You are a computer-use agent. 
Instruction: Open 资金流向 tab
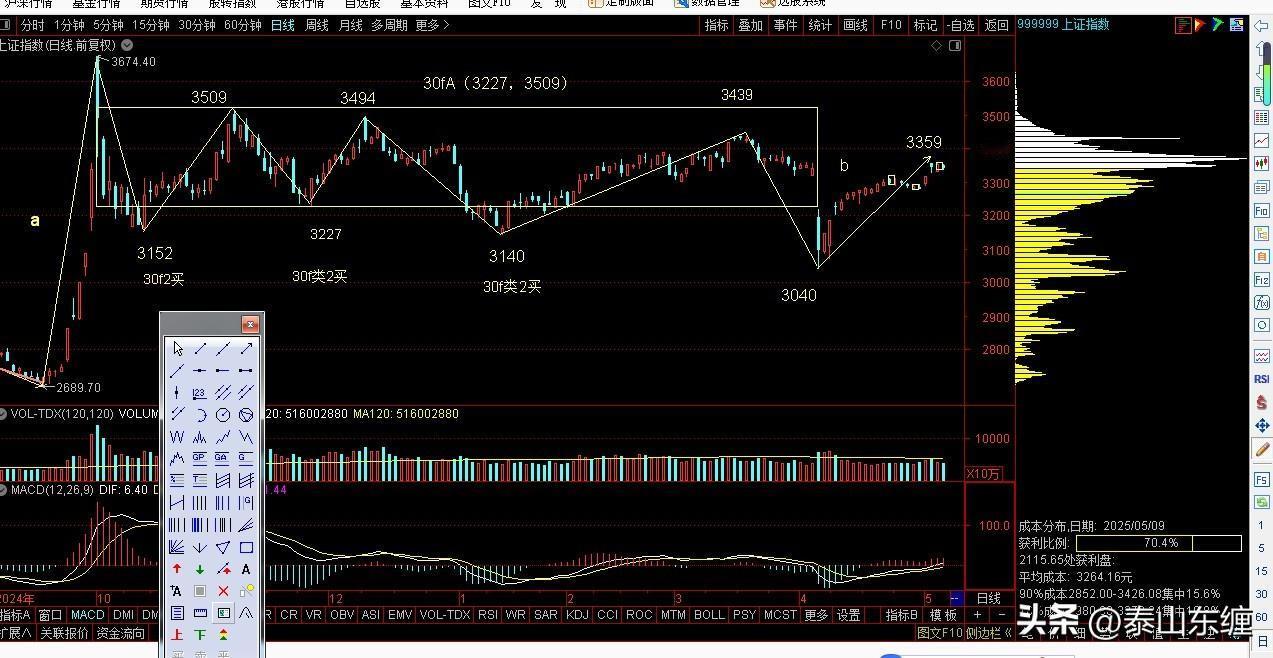pos(120,633)
